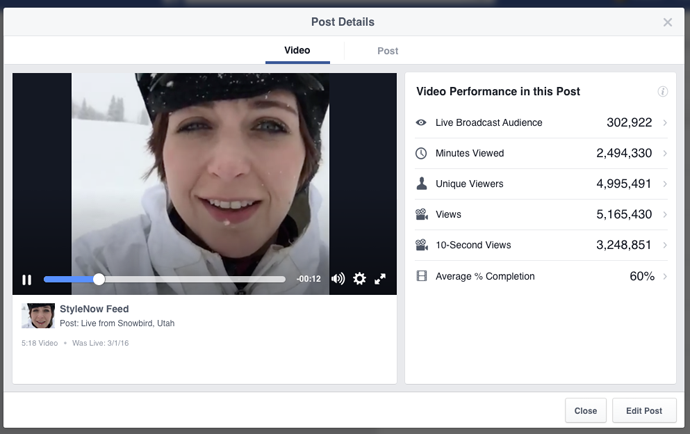This screenshot has height=434, width=690.
Task: Expand Live Broadcast Audience details chevron
Action: click(x=665, y=123)
